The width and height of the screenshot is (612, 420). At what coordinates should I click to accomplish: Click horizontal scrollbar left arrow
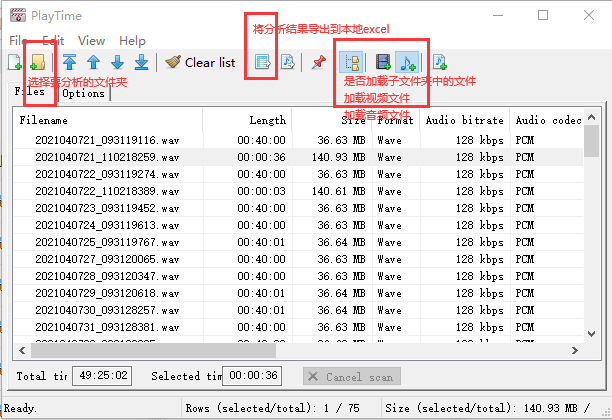(x=22, y=351)
